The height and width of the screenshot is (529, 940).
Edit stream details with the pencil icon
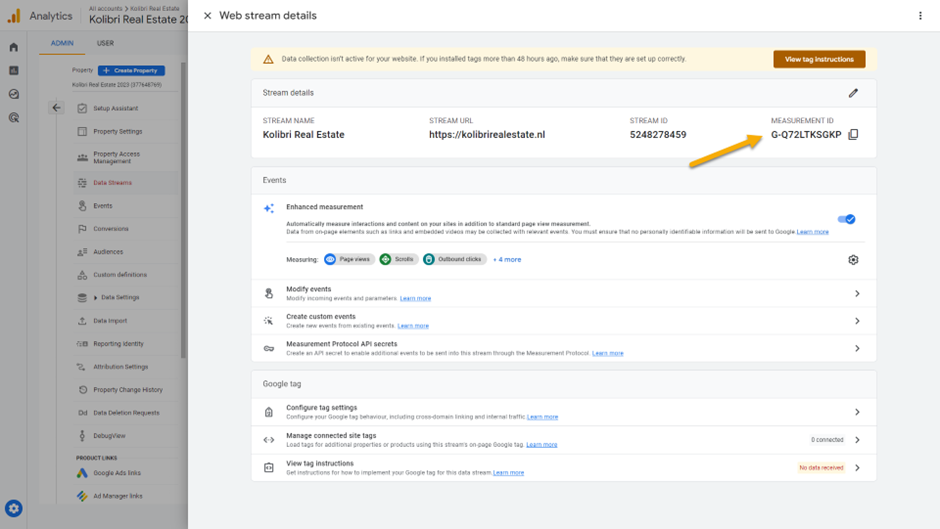pos(853,93)
